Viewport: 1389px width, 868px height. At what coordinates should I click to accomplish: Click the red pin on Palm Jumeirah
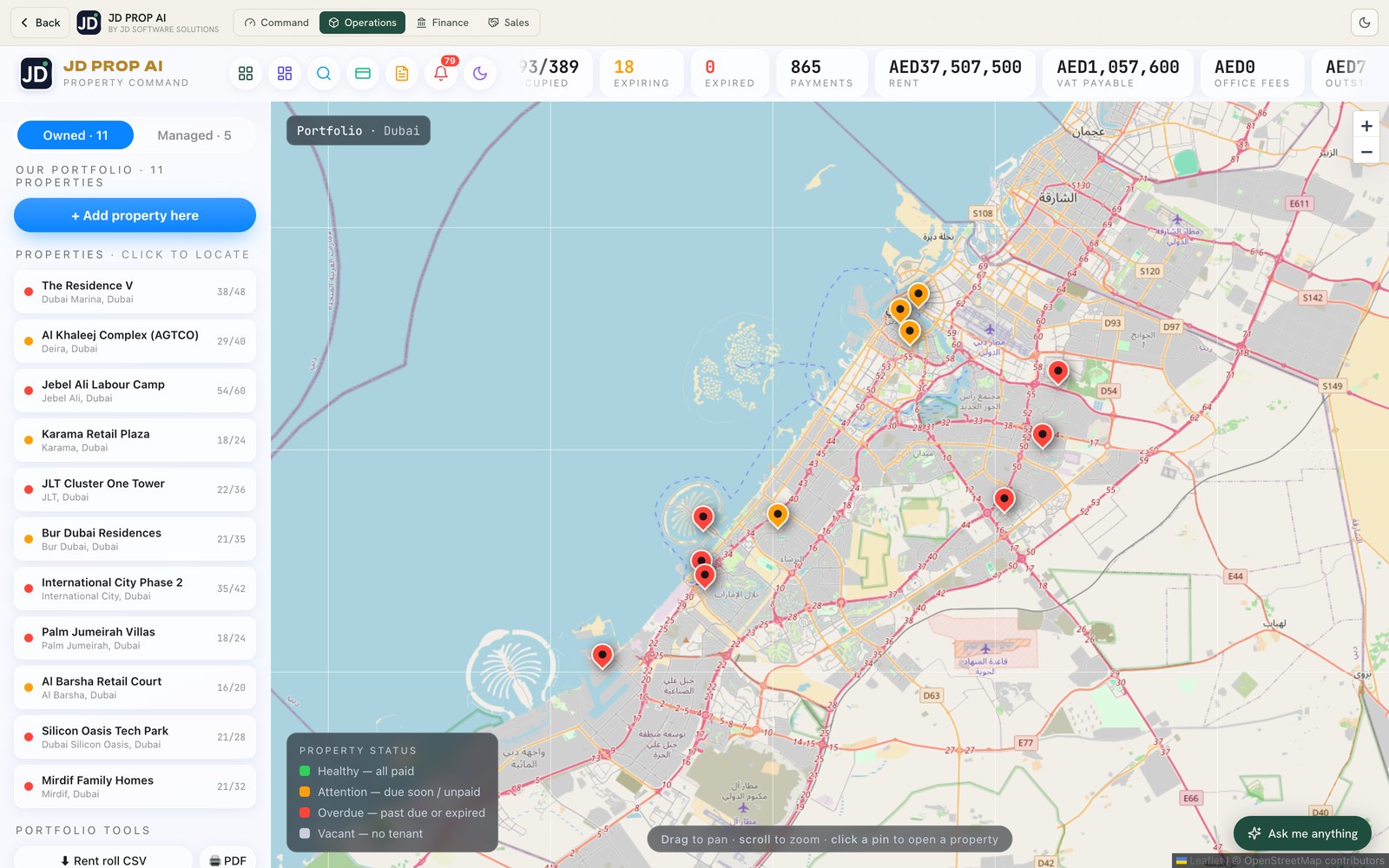tap(703, 518)
